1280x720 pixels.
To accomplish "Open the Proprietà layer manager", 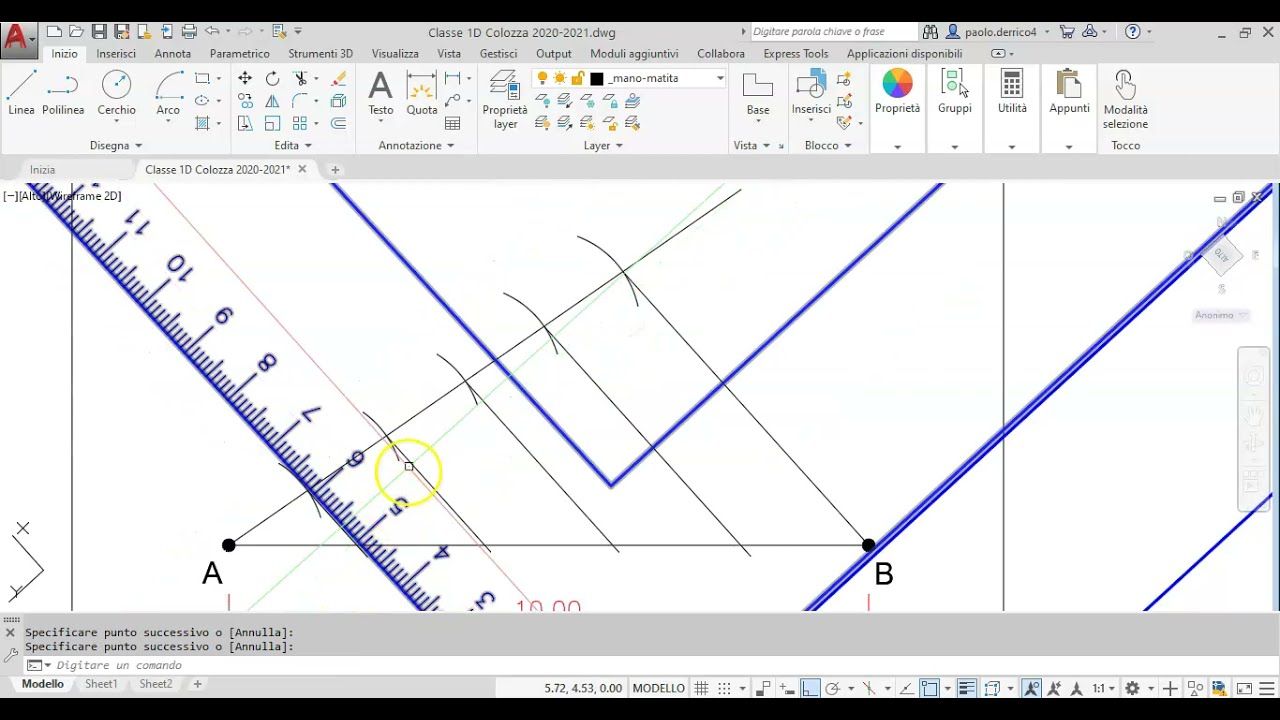I will [505, 99].
